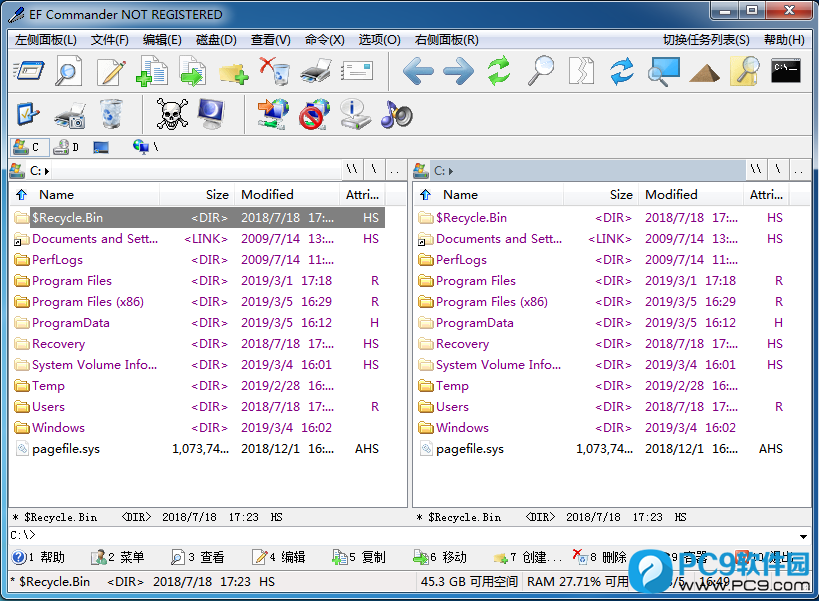Click the folder with magnifier icon

[x=745, y=70]
